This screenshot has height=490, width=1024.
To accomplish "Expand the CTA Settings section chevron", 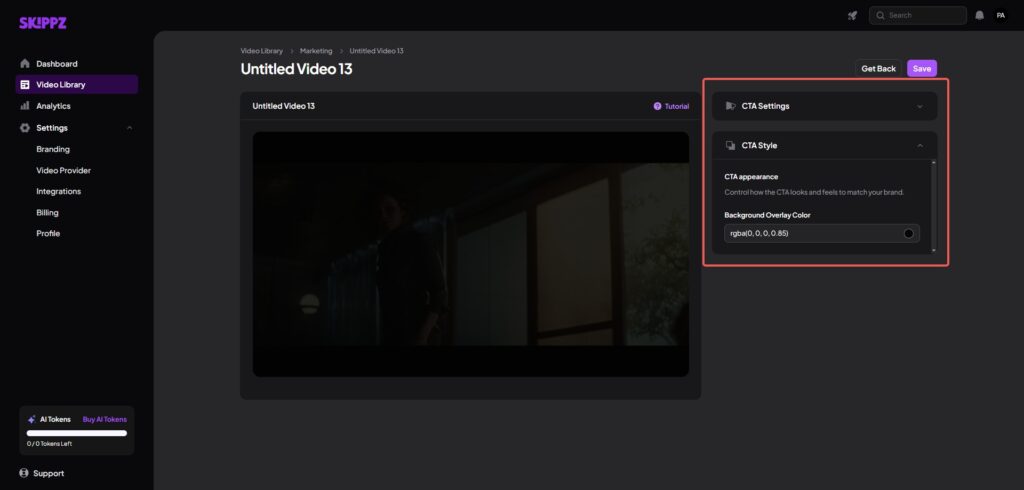I will tap(919, 106).
